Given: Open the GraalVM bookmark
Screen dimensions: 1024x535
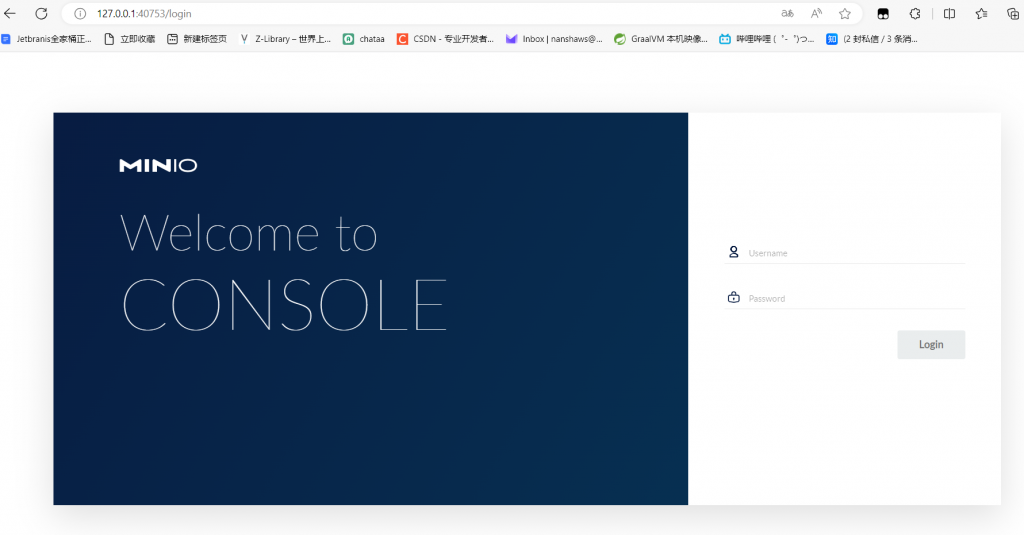Looking at the screenshot, I should click(661, 39).
